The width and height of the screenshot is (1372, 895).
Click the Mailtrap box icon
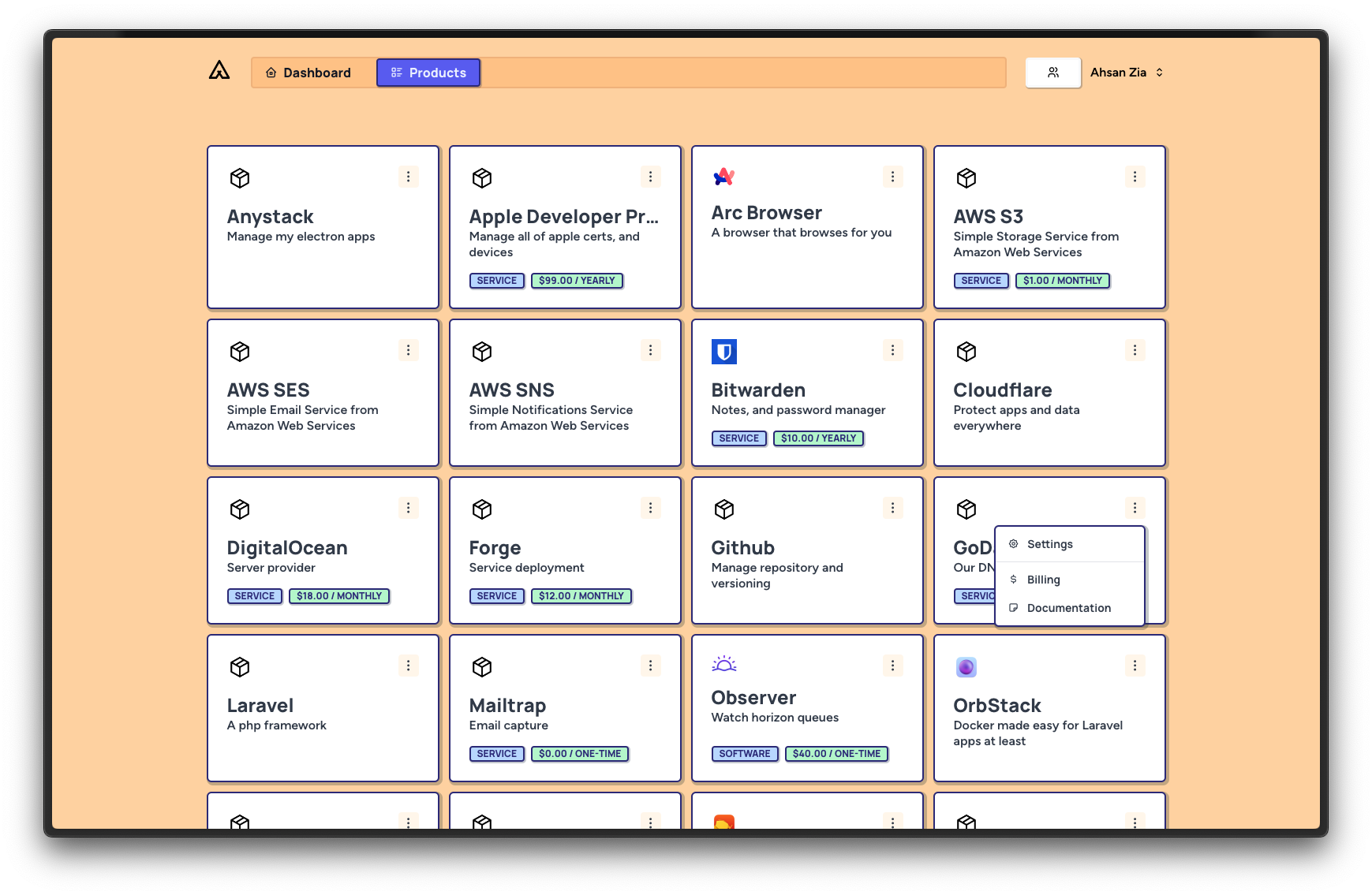482,667
